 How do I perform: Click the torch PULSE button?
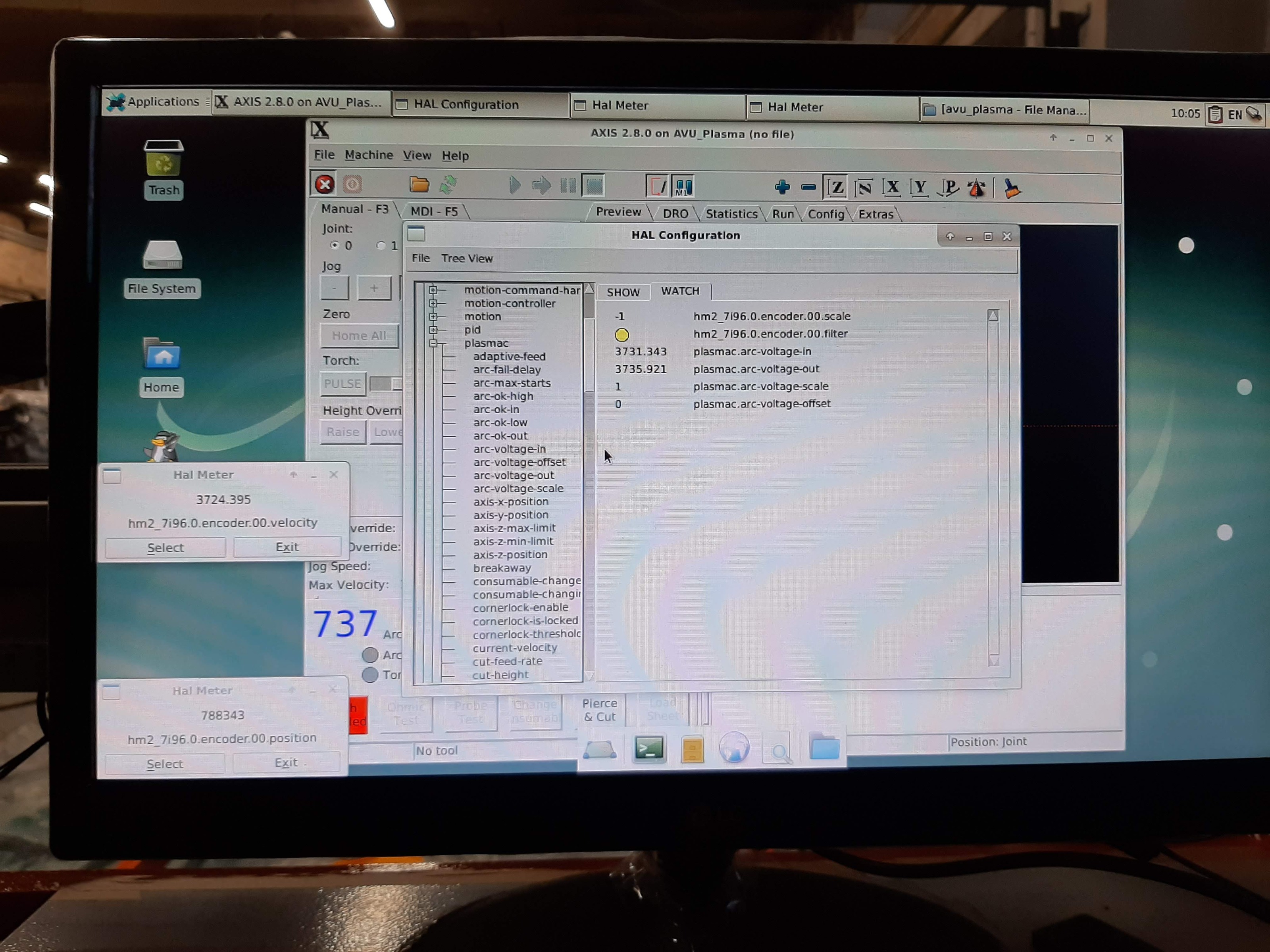(342, 383)
